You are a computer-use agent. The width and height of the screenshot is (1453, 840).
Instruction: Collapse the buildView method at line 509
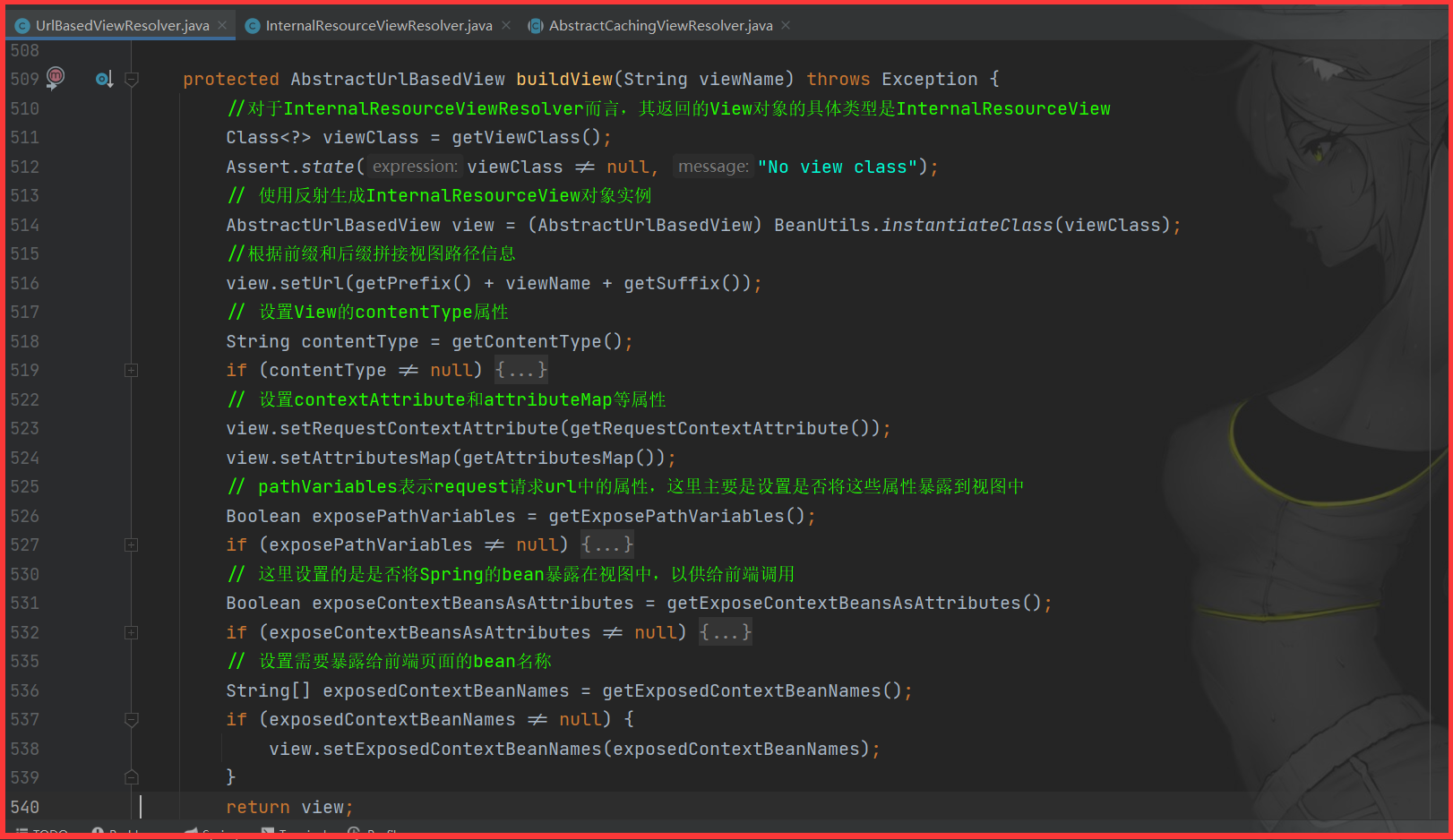(x=132, y=79)
